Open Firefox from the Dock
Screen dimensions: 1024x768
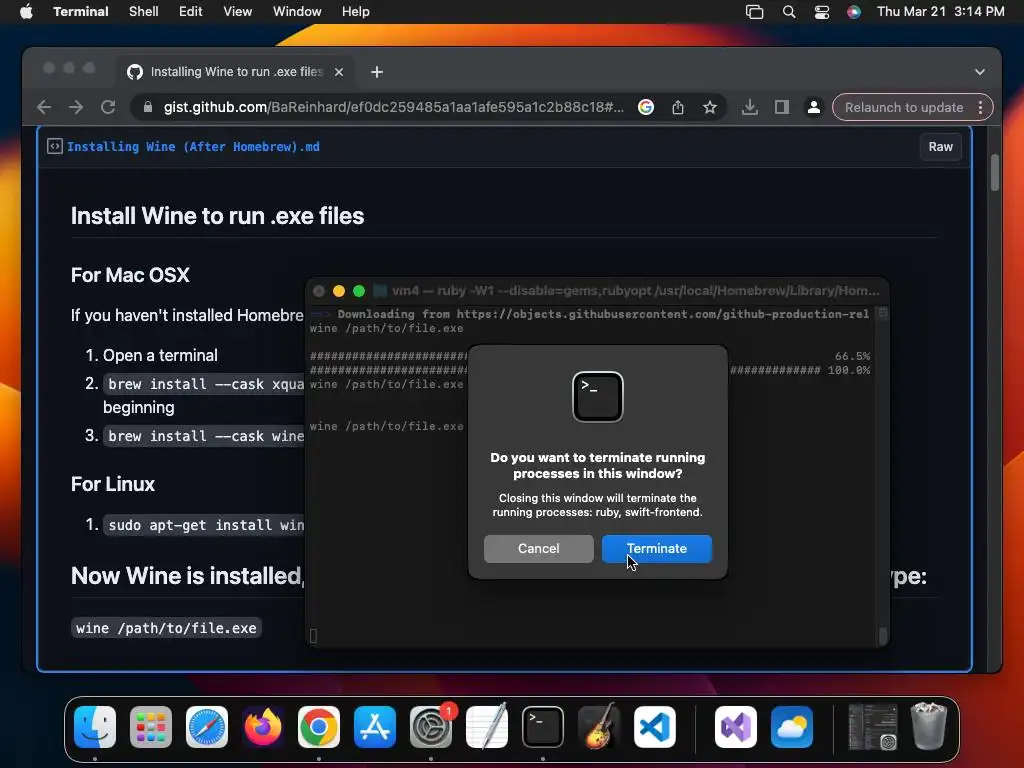pos(263,727)
